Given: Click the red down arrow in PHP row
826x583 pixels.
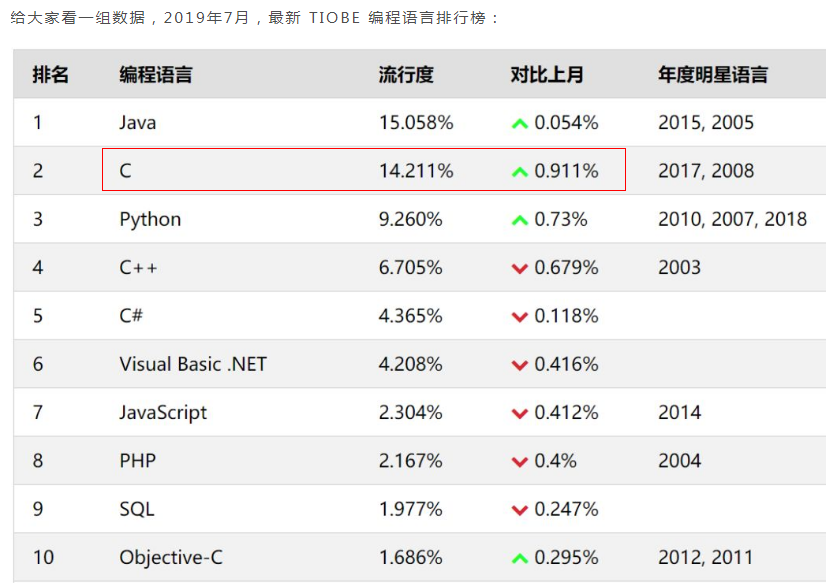Looking at the screenshot, I should pyautogui.click(x=519, y=462).
